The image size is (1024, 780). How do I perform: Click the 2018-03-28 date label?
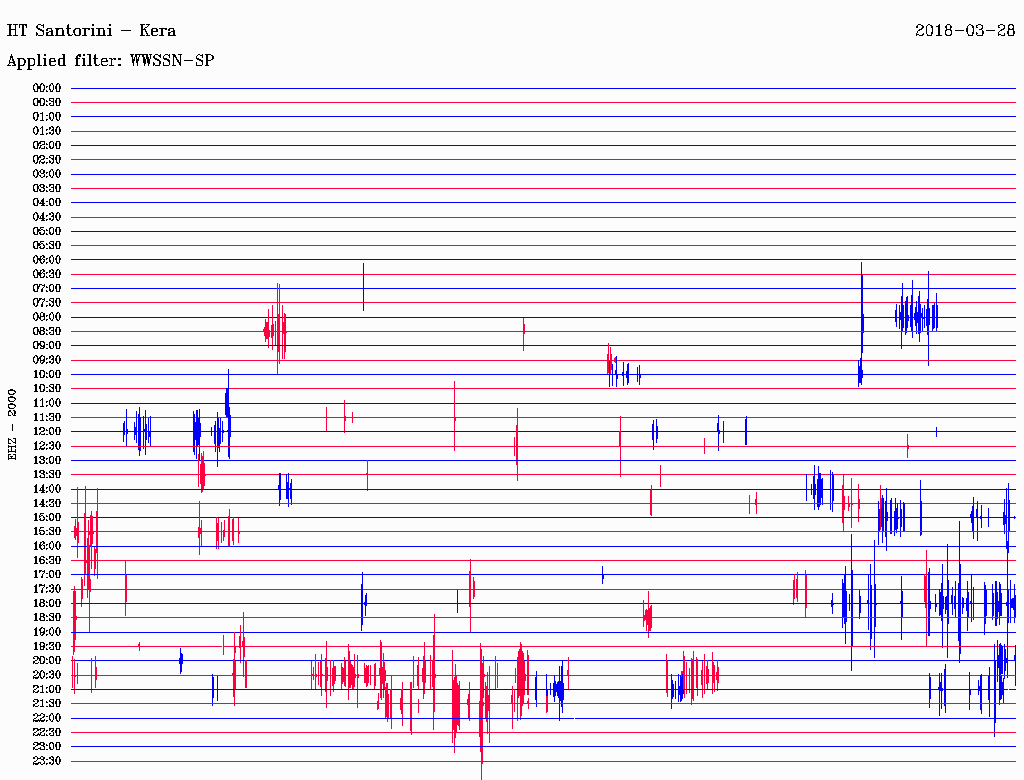(x=965, y=30)
